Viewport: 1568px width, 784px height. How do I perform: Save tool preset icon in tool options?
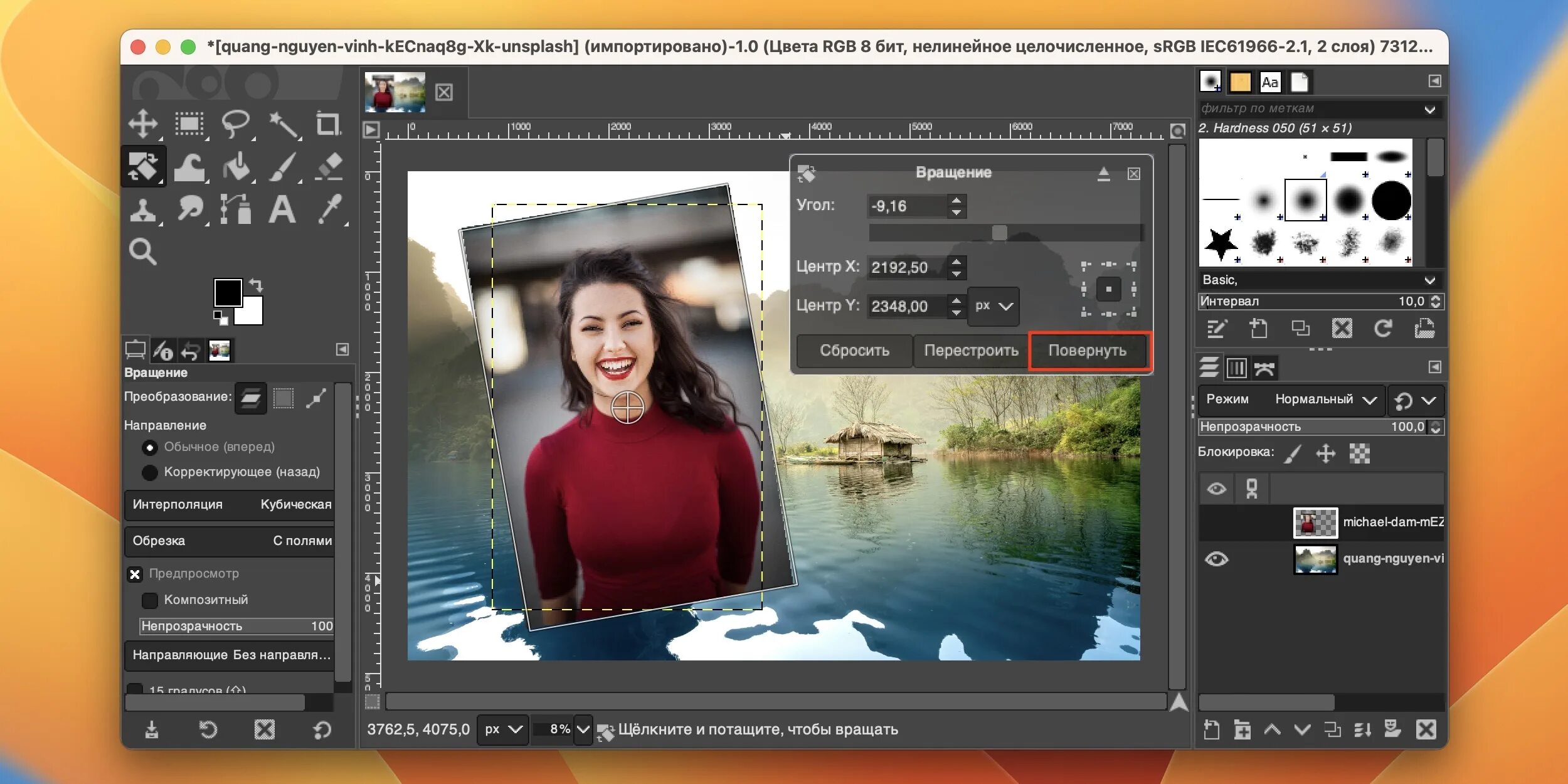point(152,729)
